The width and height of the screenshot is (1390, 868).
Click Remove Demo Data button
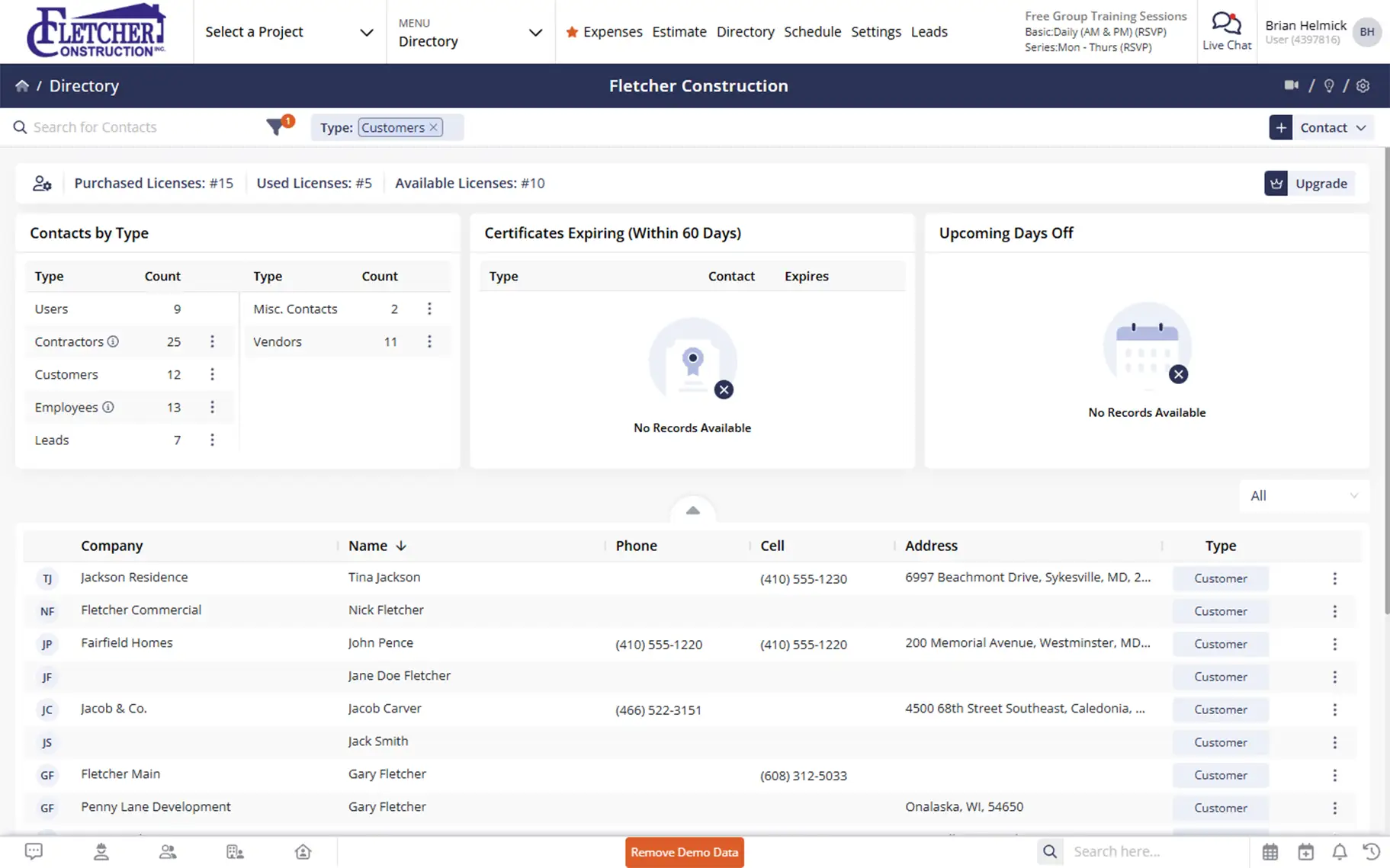(x=684, y=852)
